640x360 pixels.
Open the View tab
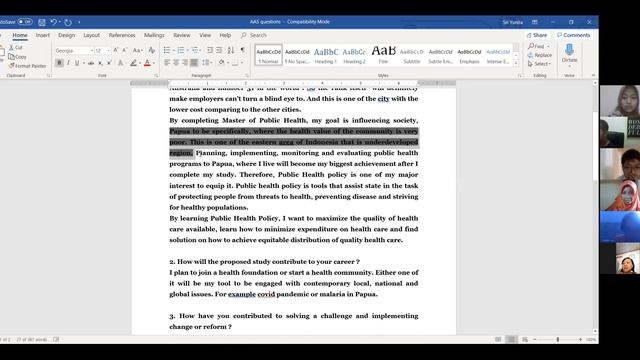click(205, 36)
